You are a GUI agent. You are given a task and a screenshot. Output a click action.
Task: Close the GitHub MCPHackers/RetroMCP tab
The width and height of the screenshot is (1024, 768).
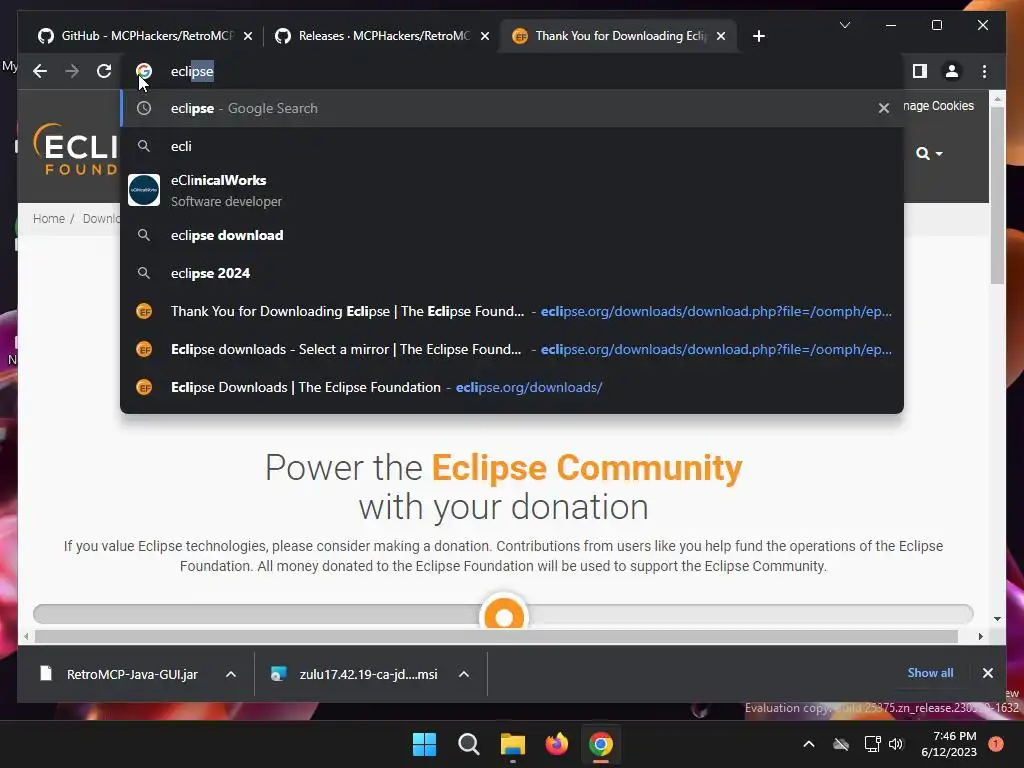[x=248, y=36]
